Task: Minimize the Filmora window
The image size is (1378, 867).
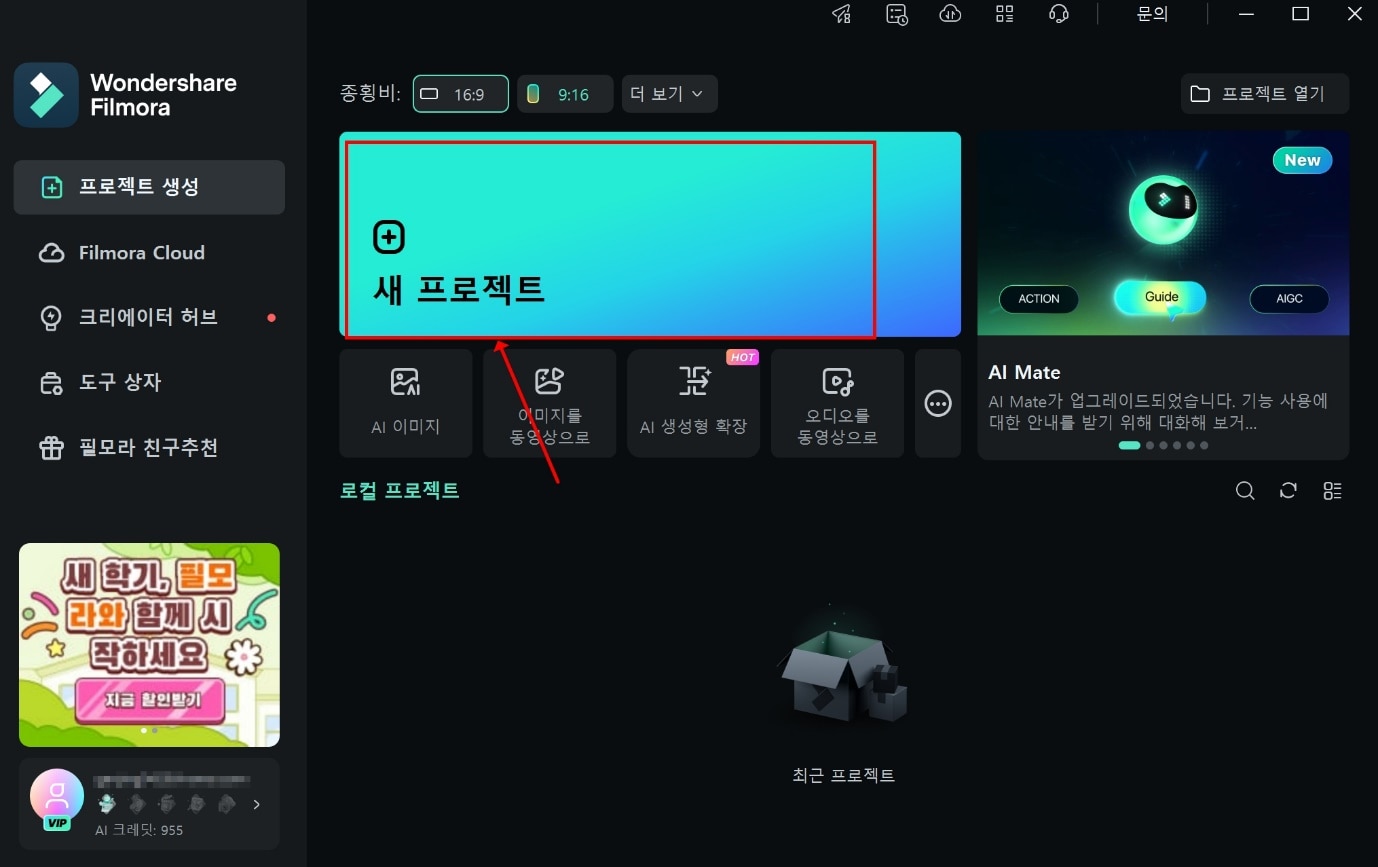Action: click(1246, 14)
